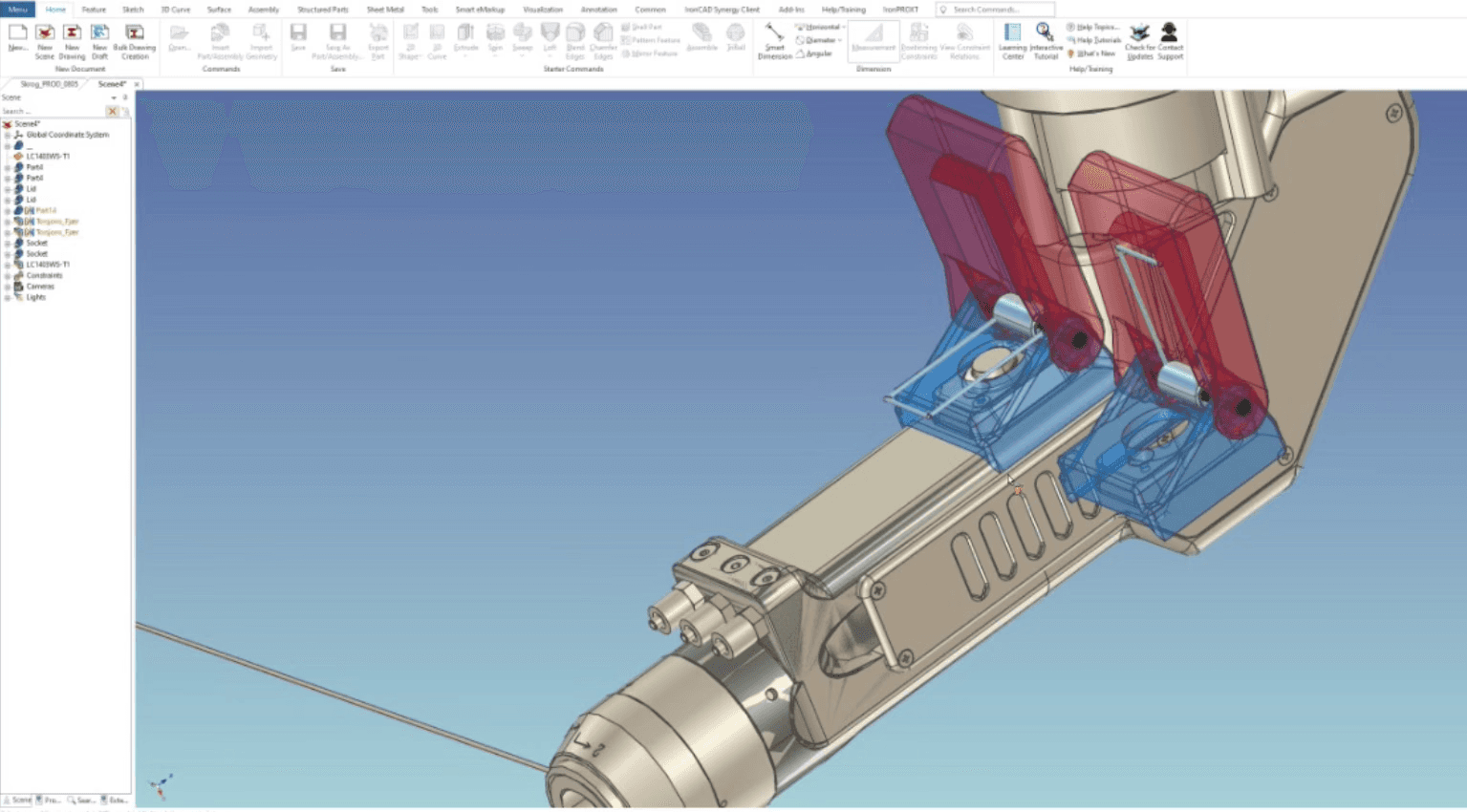Close the Scene4 document tab

point(137,84)
